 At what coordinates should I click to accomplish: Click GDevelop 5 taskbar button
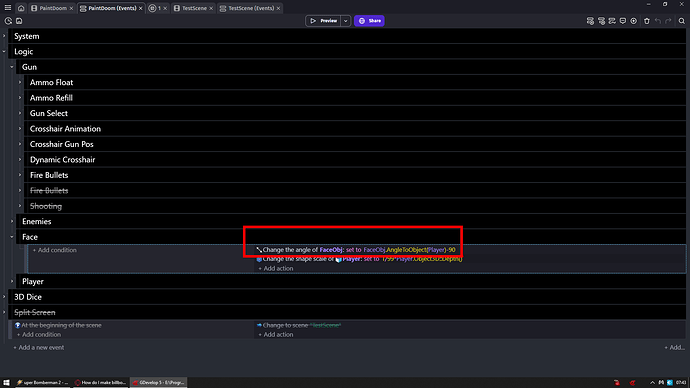[x=159, y=383]
